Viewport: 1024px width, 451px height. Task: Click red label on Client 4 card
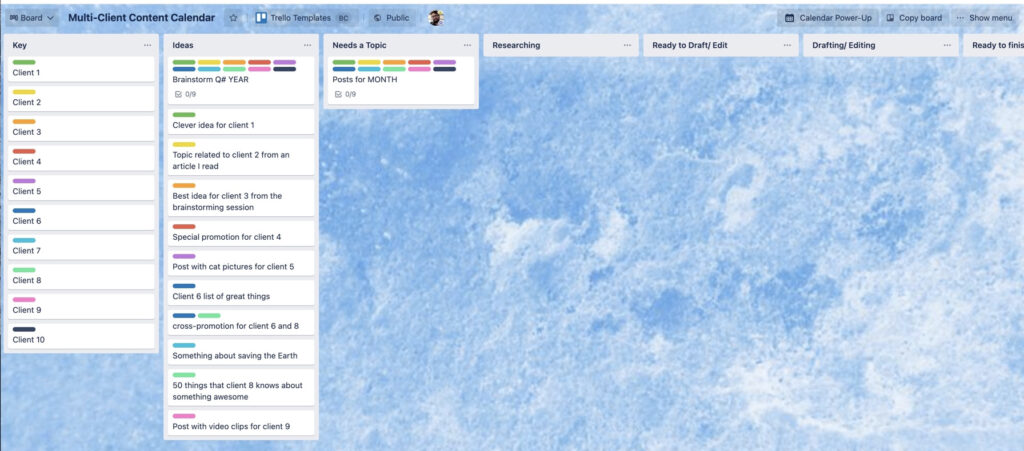point(24,151)
